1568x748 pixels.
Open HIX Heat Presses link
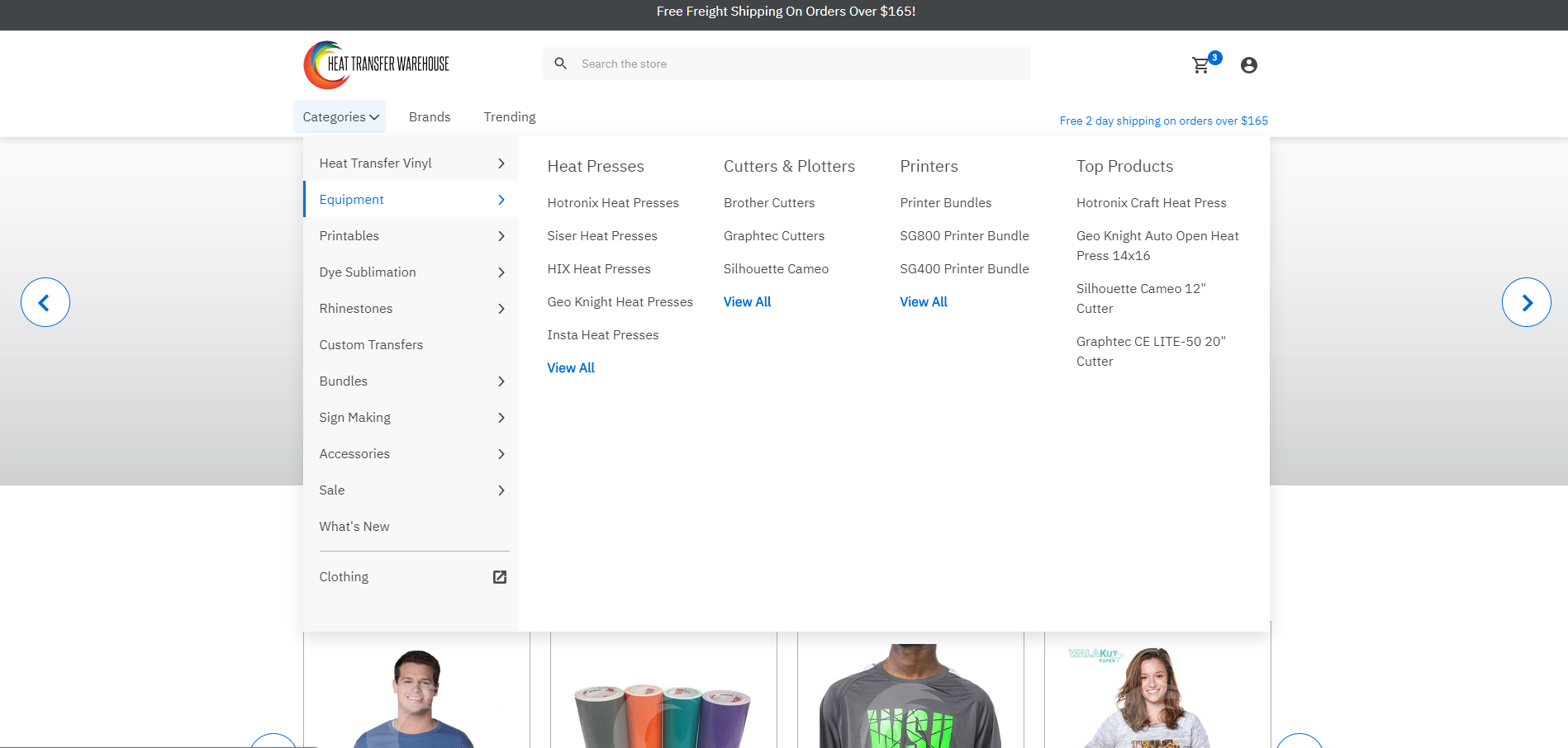tap(599, 269)
